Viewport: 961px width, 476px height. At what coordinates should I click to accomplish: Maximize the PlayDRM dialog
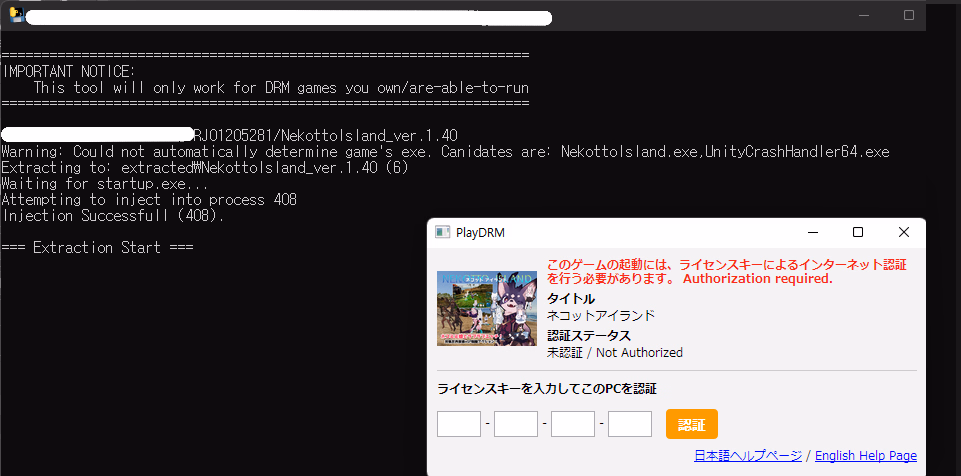858,232
